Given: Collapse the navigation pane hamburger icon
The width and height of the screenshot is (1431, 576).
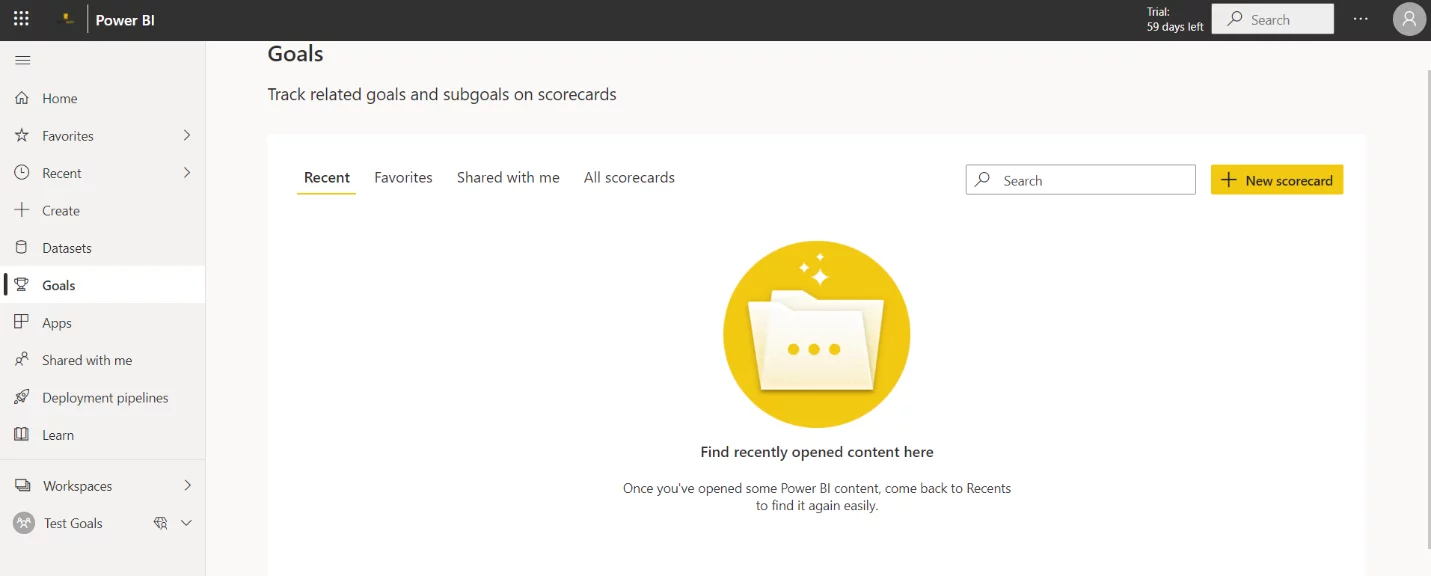Looking at the screenshot, I should 22,60.
